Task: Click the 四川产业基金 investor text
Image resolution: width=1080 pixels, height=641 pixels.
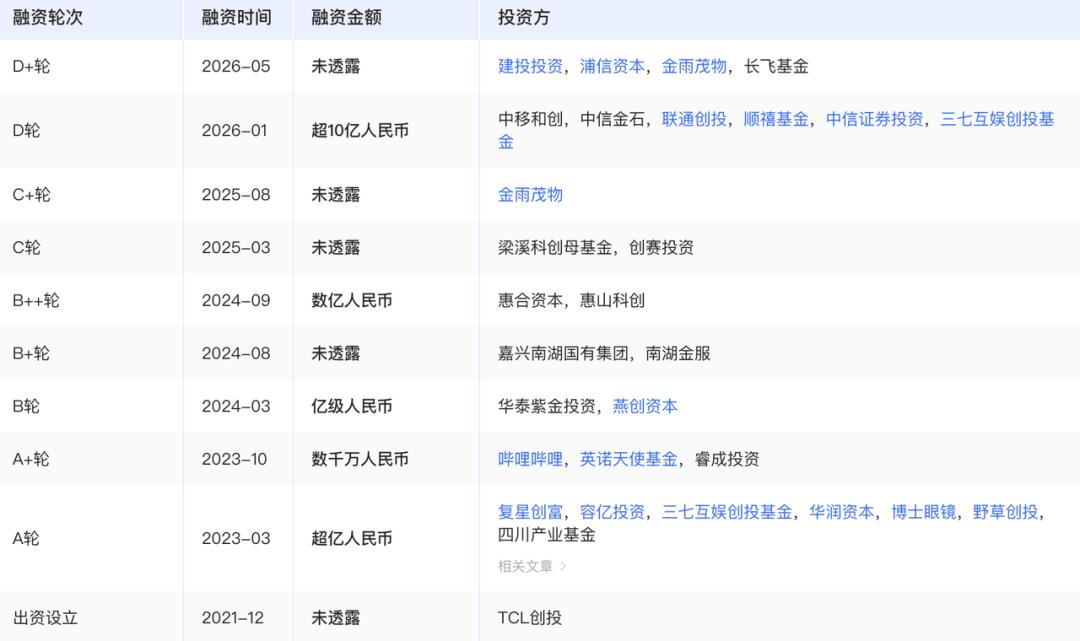Action: point(547,535)
